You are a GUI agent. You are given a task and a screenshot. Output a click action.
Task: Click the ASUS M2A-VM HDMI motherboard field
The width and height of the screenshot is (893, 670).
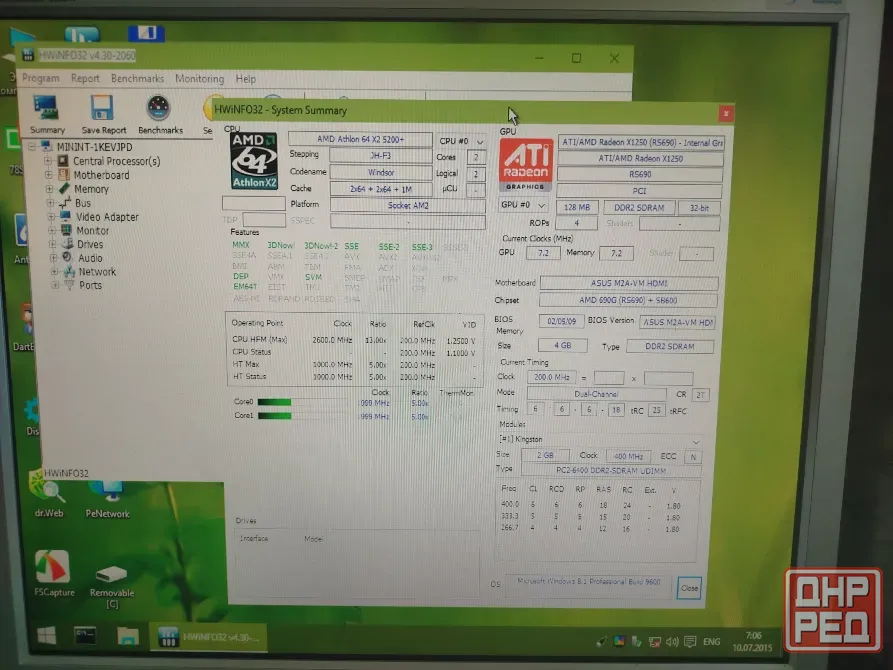click(629, 283)
